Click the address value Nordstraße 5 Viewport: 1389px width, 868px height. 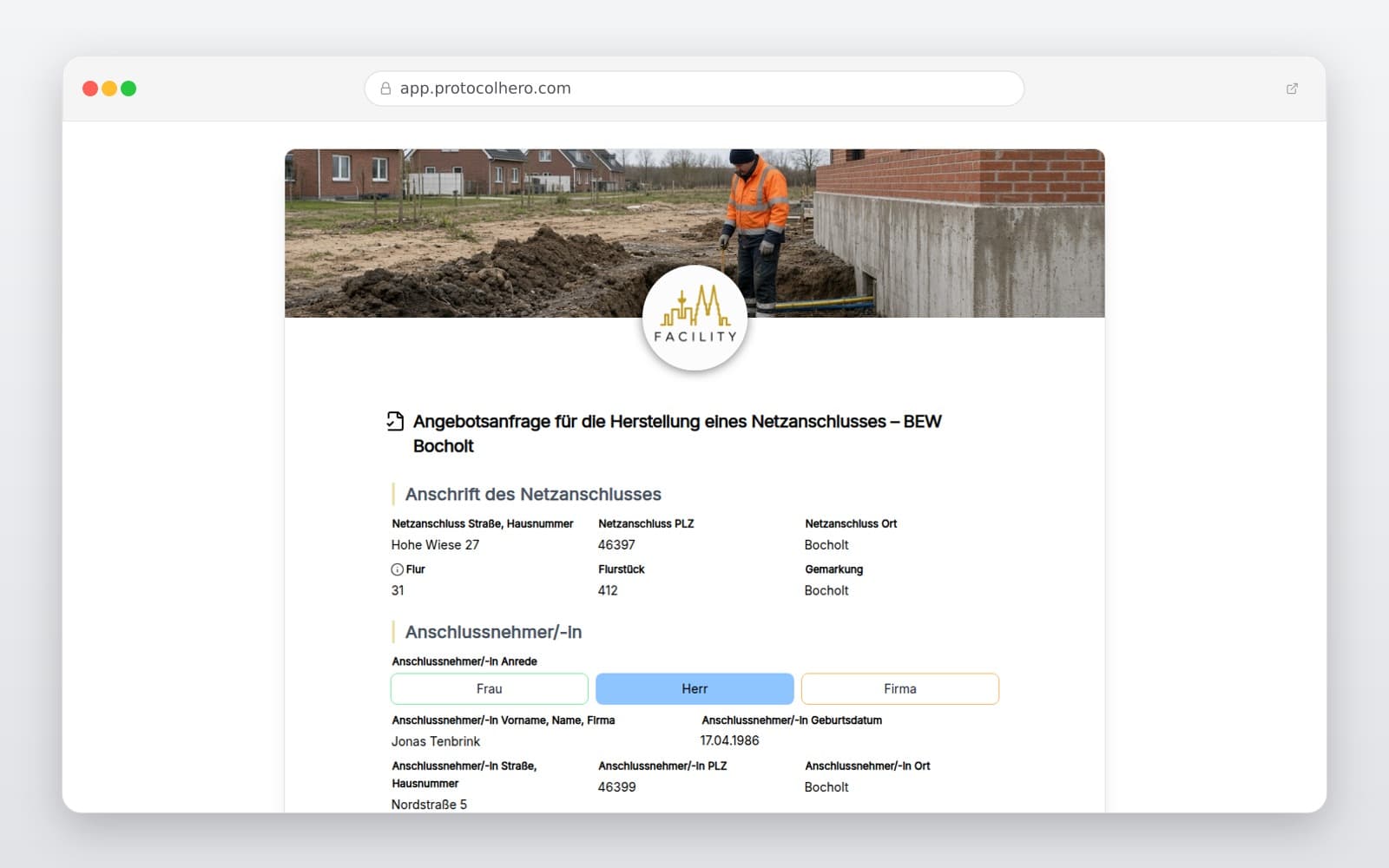(x=429, y=805)
